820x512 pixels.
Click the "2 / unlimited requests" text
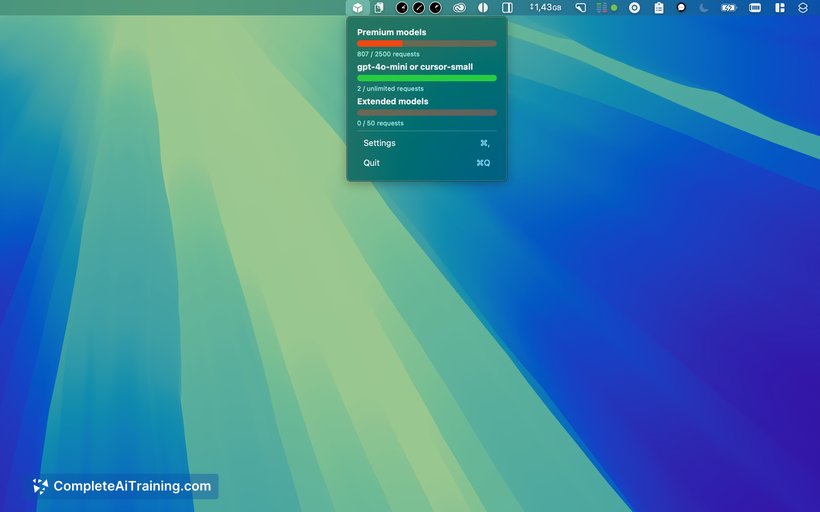click(x=390, y=88)
